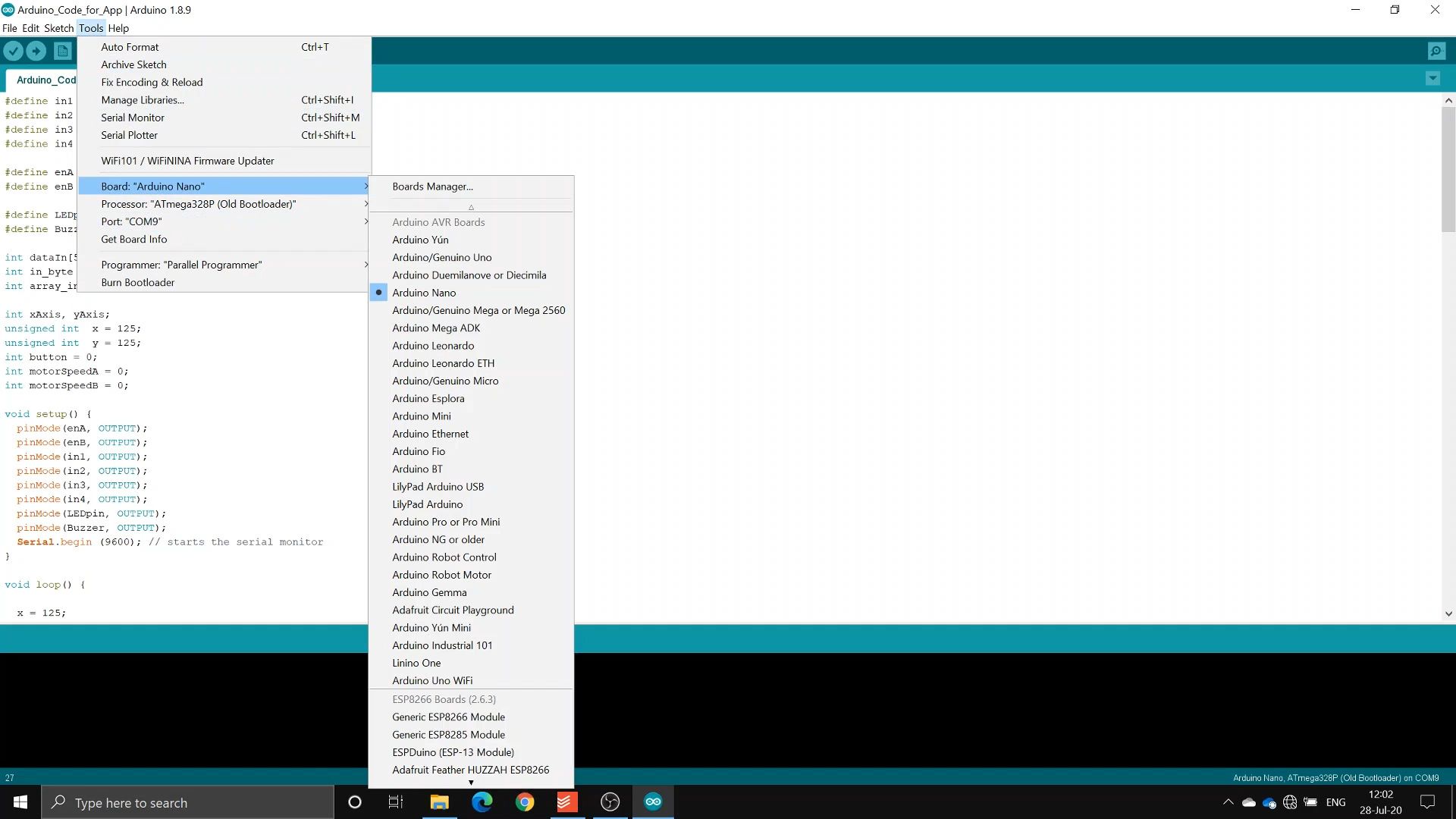Screen dimensions: 1456x819
Task: Click Serial Plotter menu entry
Action: pyautogui.click(x=129, y=135)
